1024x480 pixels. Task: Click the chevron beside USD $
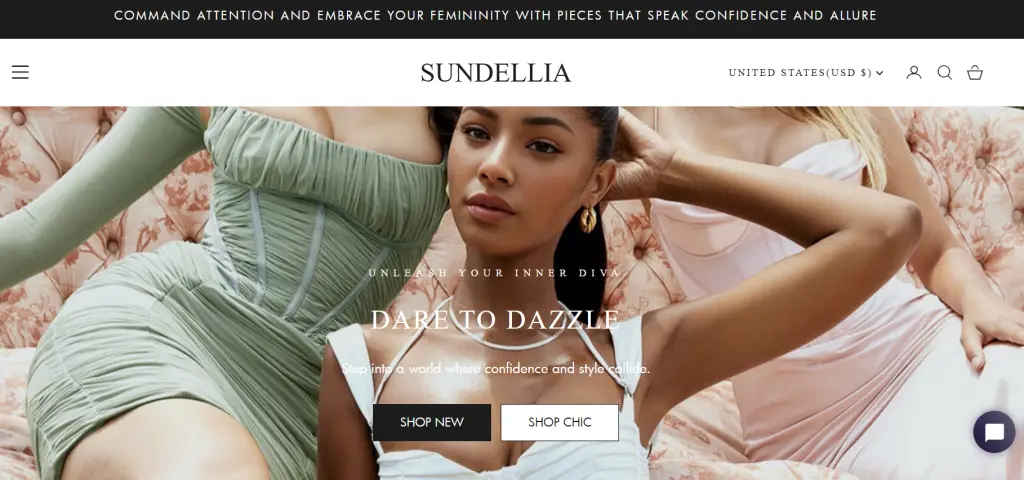880,73
